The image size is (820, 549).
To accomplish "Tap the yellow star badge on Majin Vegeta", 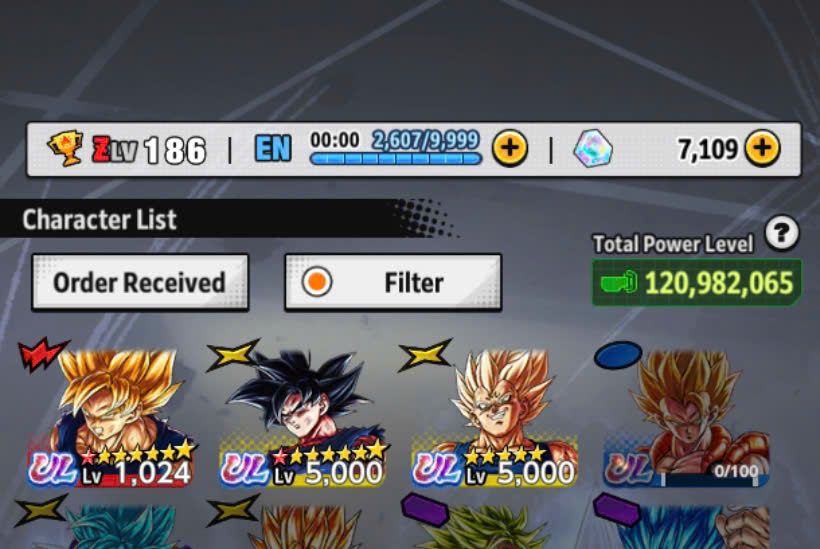I will 425,354.
